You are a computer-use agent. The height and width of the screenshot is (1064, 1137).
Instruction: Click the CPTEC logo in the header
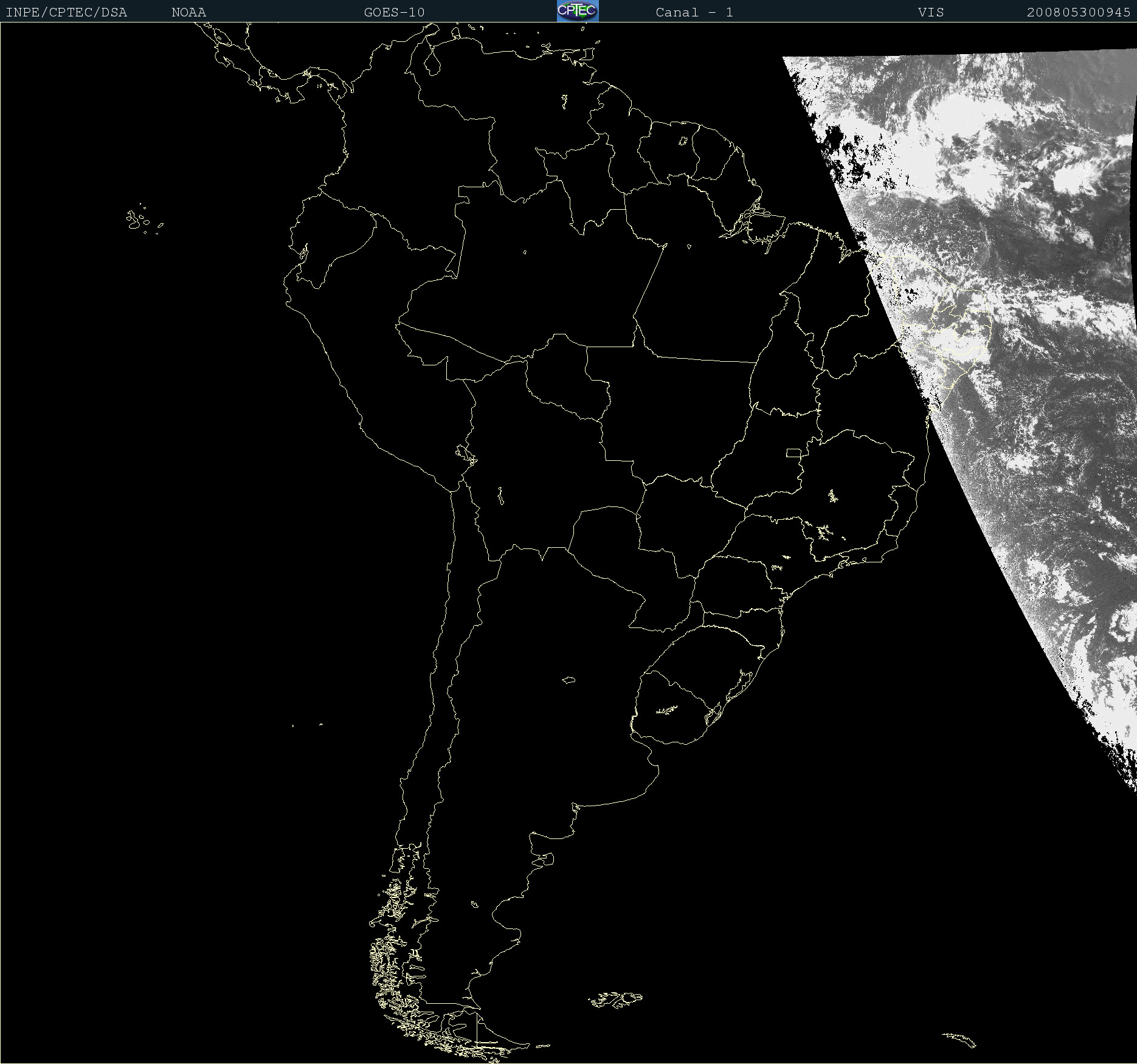click(x=578, y=11)
